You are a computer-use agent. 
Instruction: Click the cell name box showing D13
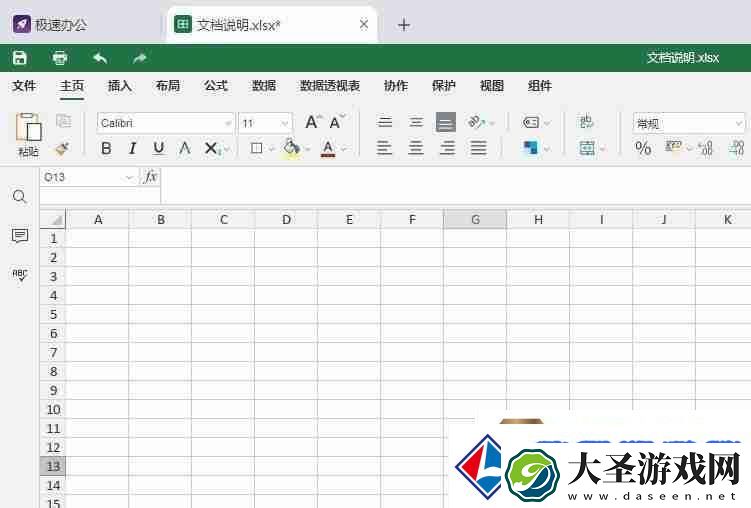coord(89,178)
